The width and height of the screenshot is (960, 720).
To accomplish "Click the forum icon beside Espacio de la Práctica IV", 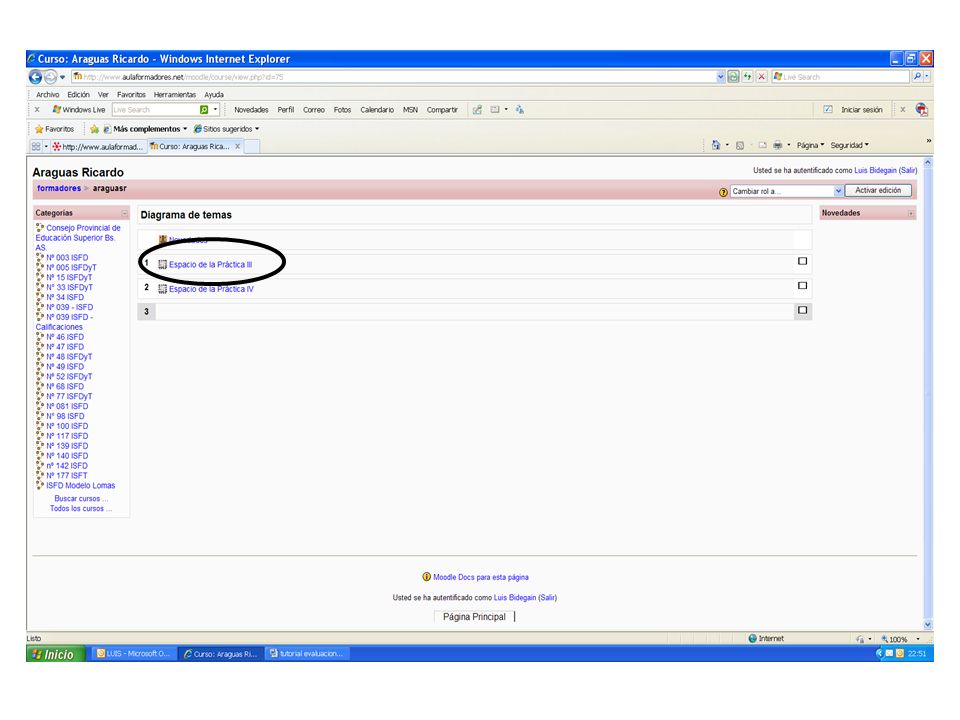I will coord(162,289).
